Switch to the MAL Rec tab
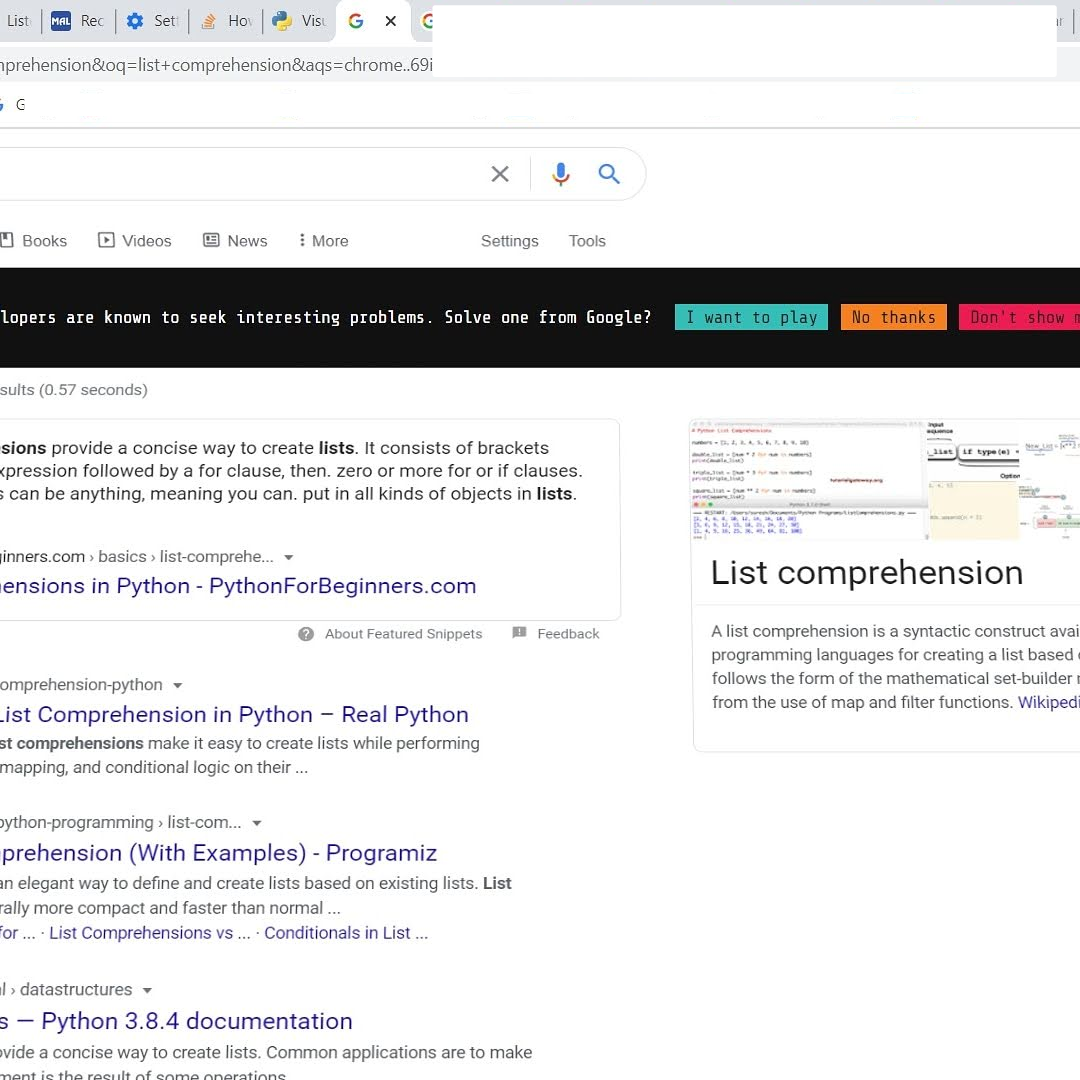The image size is (1080, 1080). (77, 21)
